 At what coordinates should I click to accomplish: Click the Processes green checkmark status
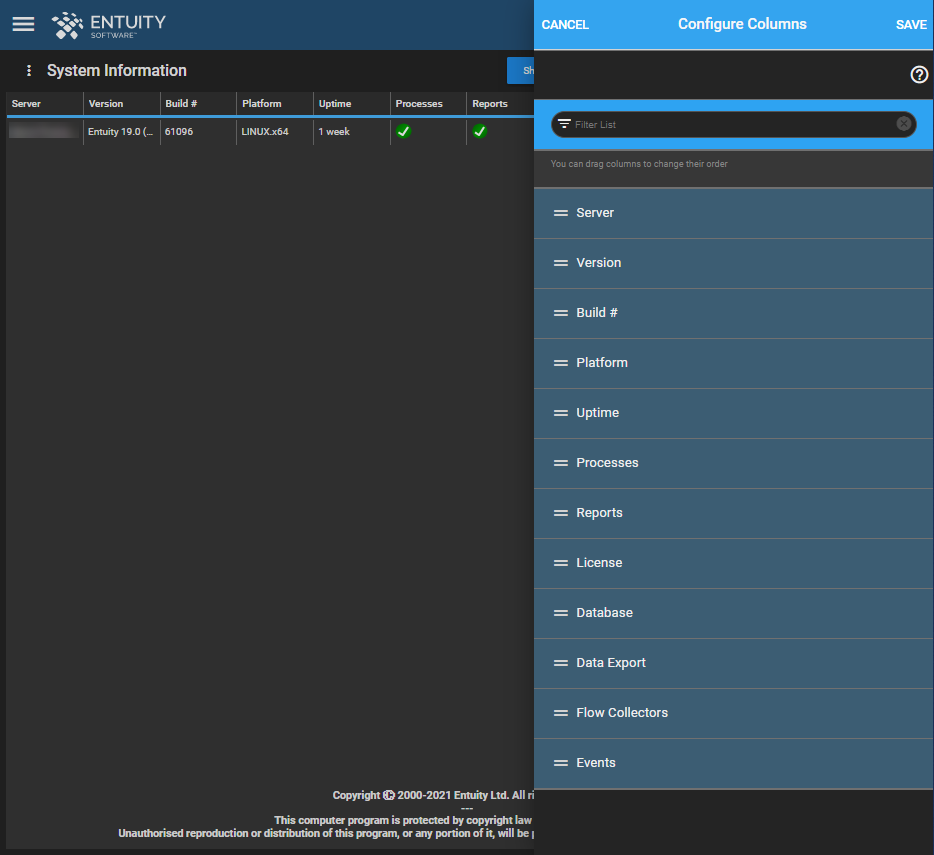pos(403,131)
